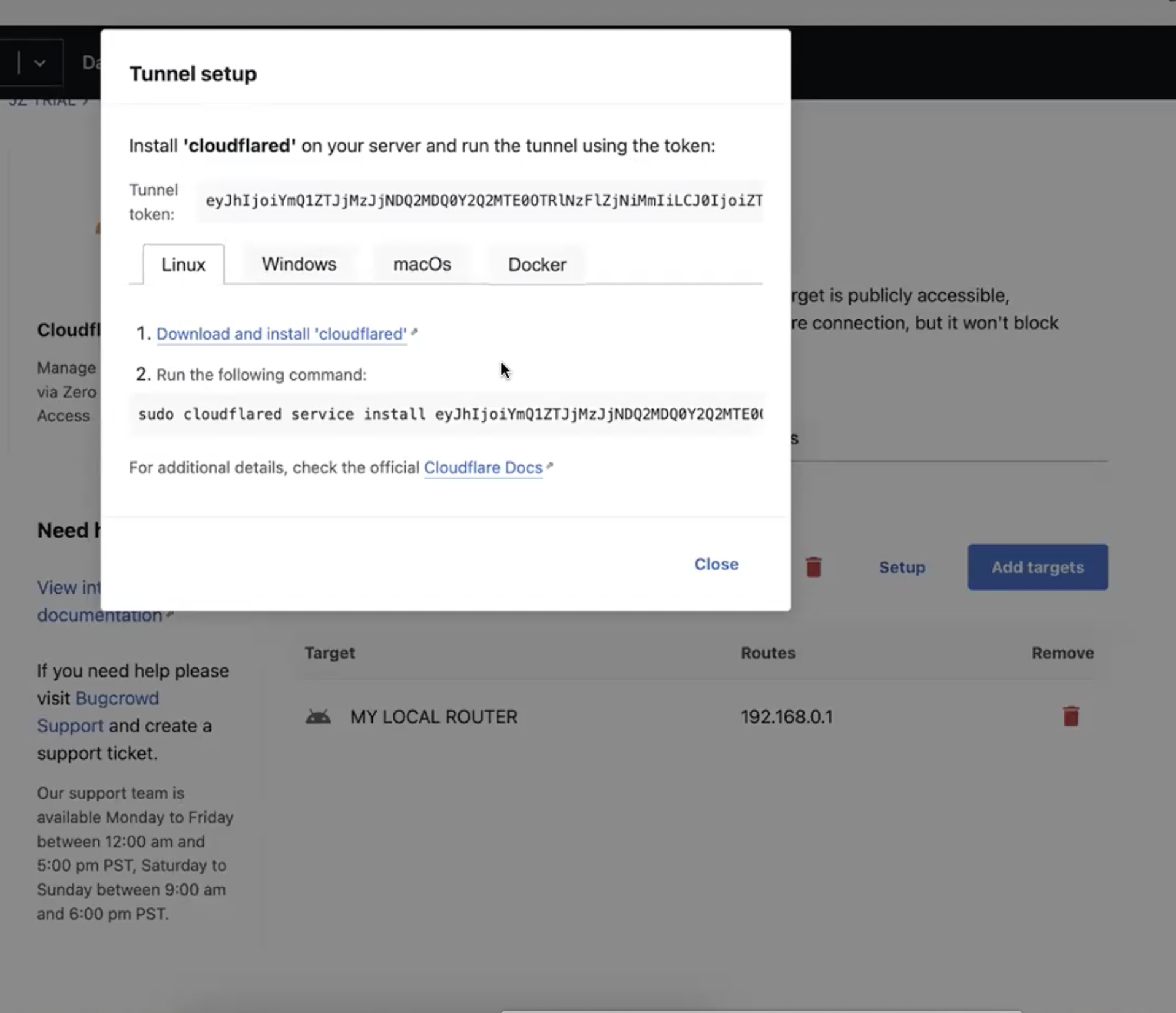This screenshot has width=1176, height=1013.
Task: Select MY LOCAL ROUTER target name
Action: pos(434,716)
